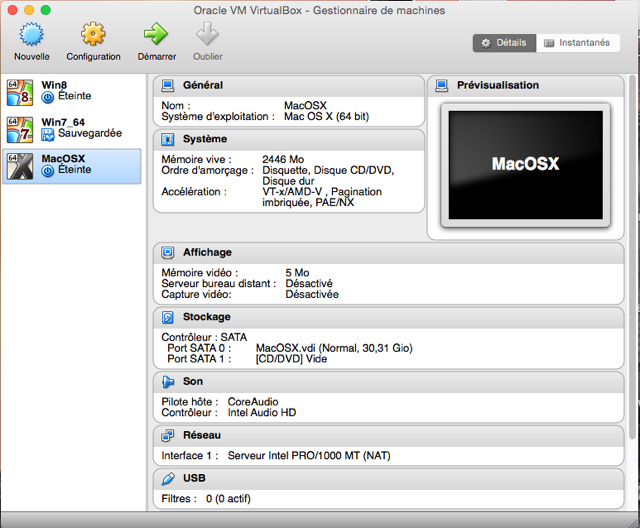Click 'MacOSX.vdi (Normal, 30,31 Gio)' entry
This screenshot has width=640, height=528.
click(334, 348)
